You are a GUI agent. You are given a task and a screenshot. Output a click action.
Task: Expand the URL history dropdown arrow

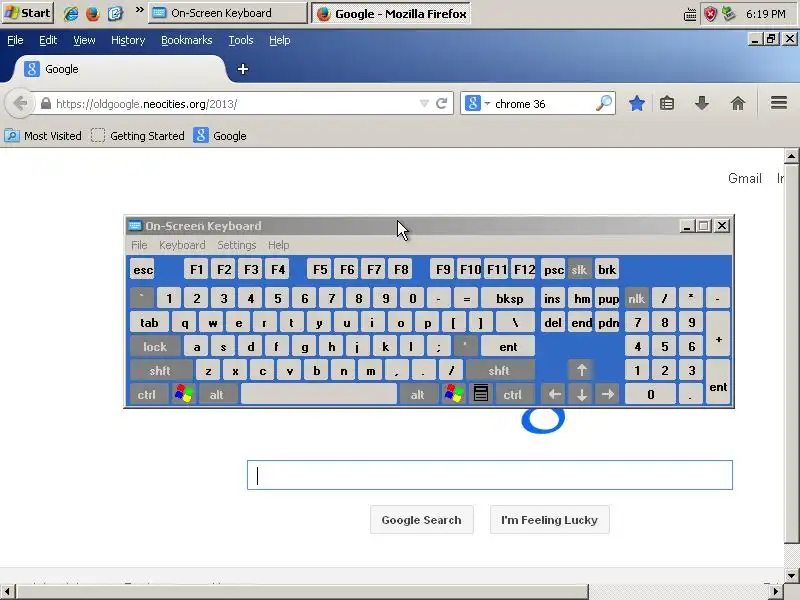tap(424, 104)
